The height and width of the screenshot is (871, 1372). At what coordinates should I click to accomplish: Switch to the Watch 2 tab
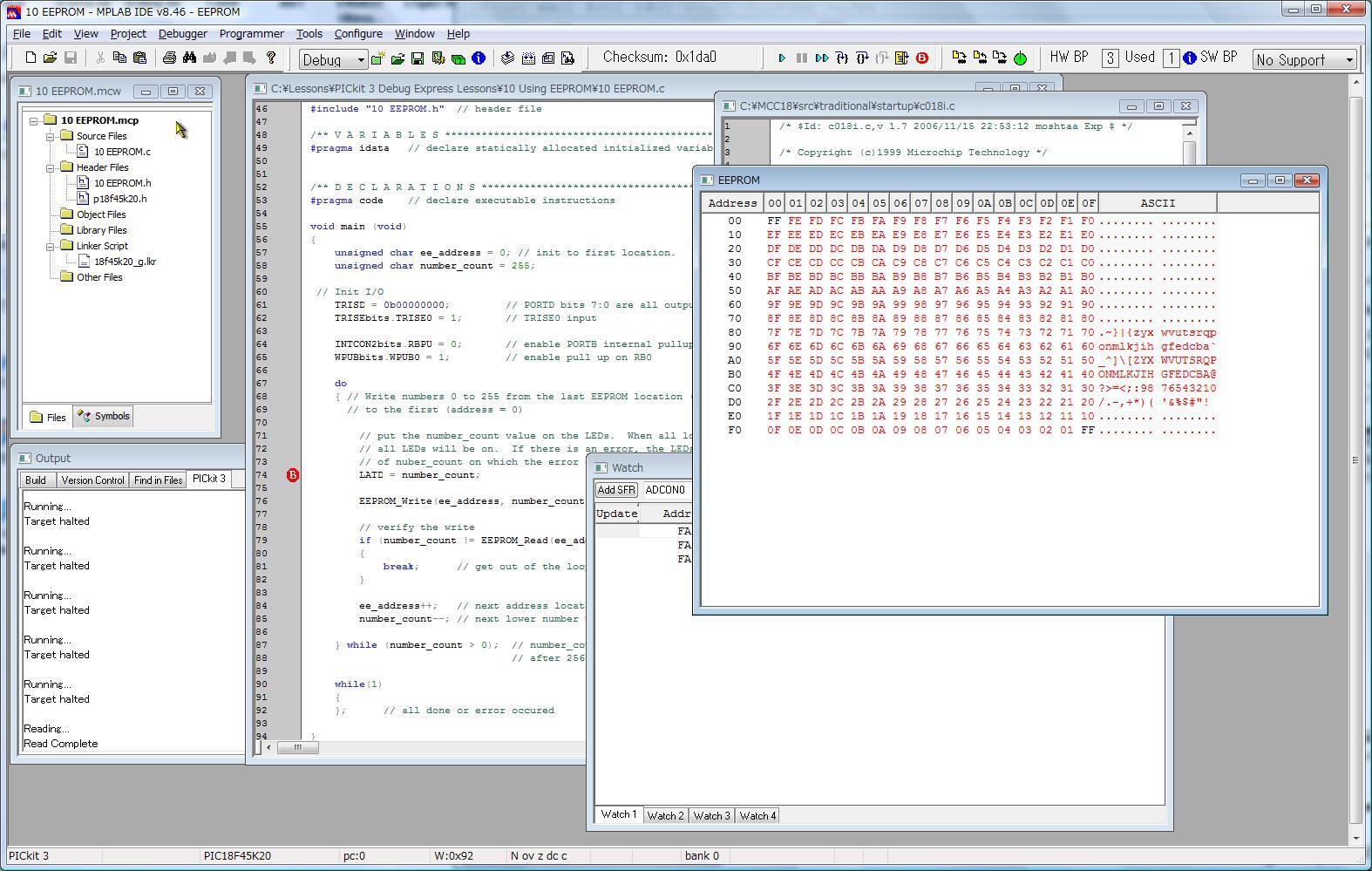[x=665, y=816]
